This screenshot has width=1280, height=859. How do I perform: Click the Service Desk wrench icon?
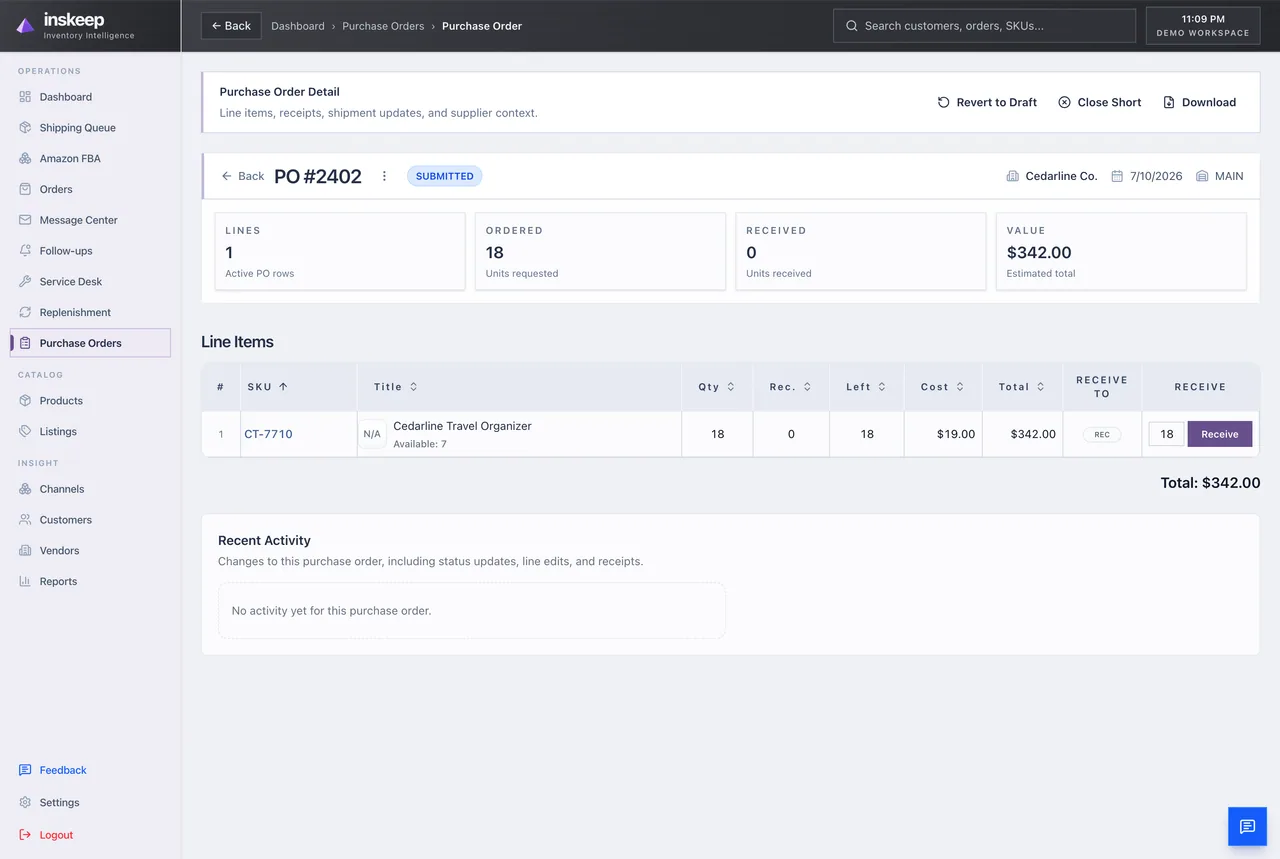click(25, 282)
